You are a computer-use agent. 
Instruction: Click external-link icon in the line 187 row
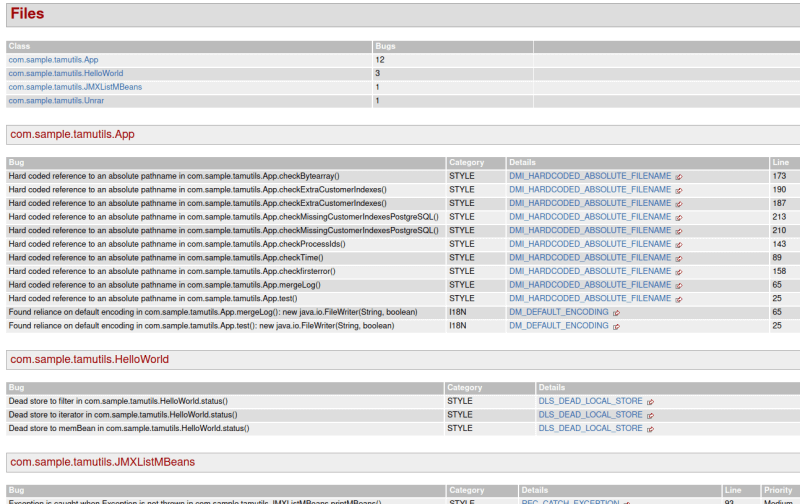(679, 204)
